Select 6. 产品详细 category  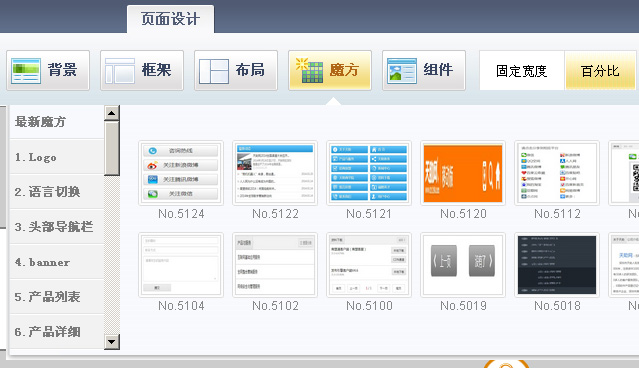(x=57, y=331)
